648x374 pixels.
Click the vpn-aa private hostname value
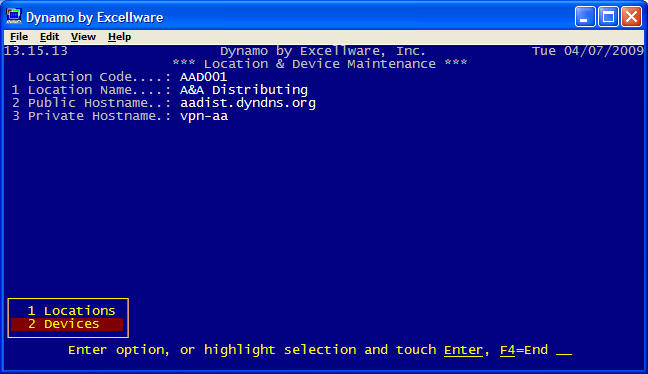click(204, 116)
